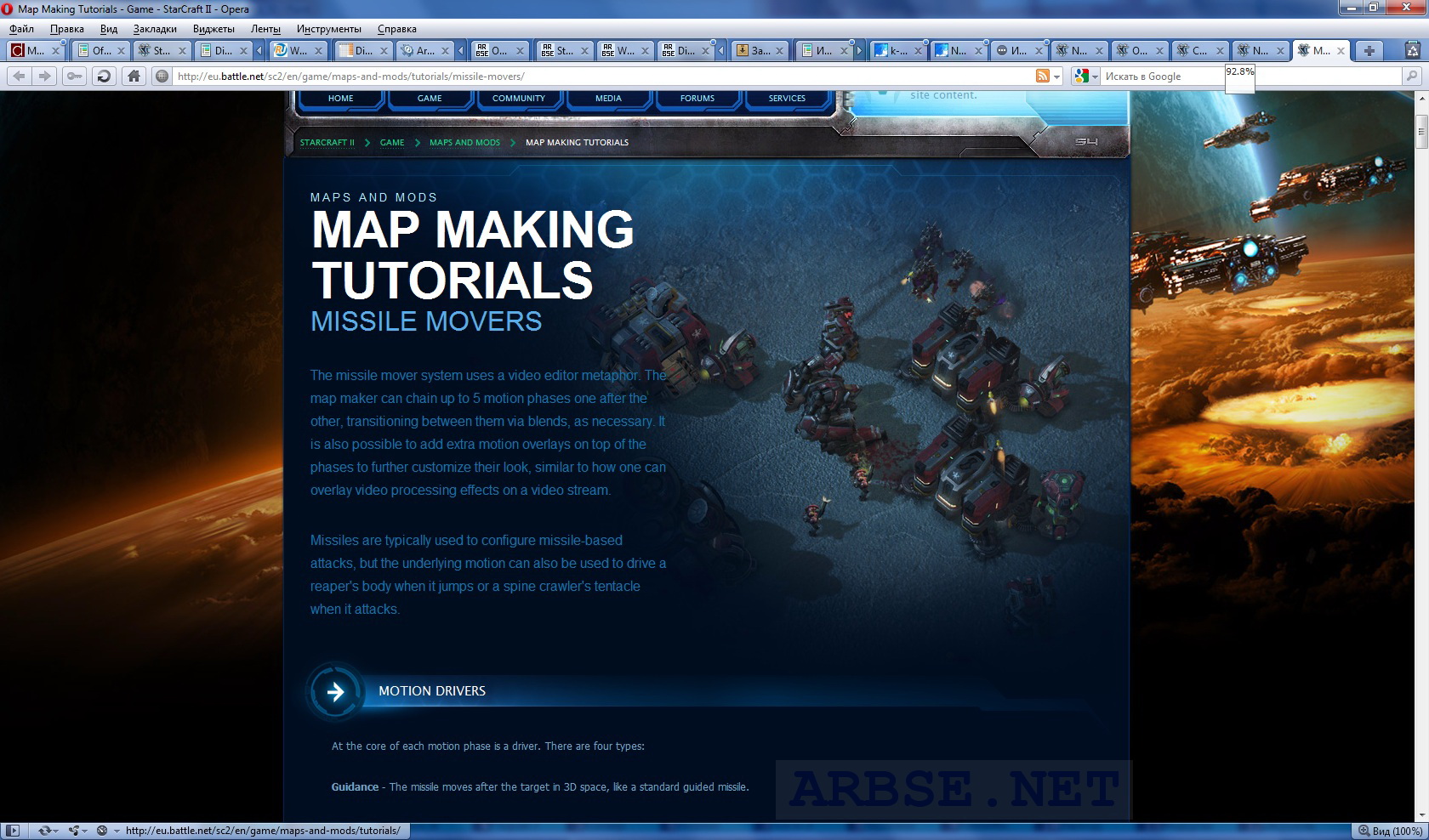The height and width of the screenshot is (840, 1429).
Task: Open the RSS feed dropdown arrow
Action: tap(1056, 77)
